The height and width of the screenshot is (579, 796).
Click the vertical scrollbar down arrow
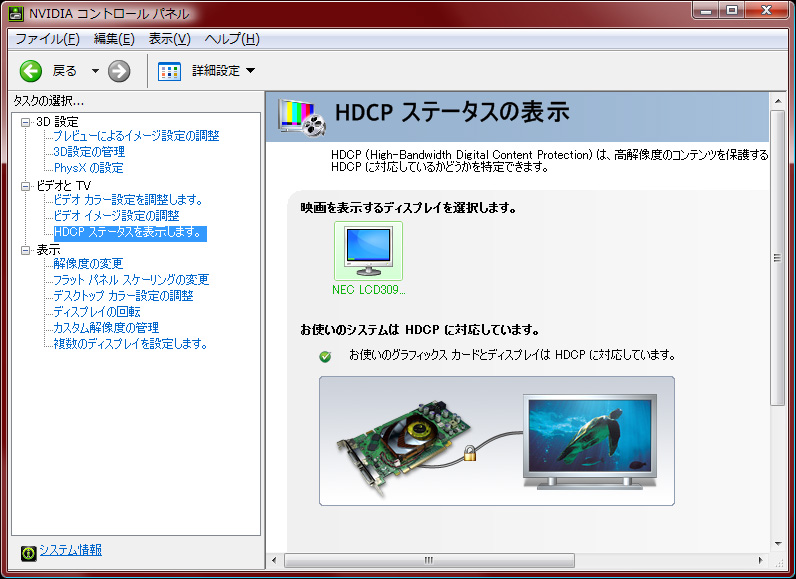[777, 544]
